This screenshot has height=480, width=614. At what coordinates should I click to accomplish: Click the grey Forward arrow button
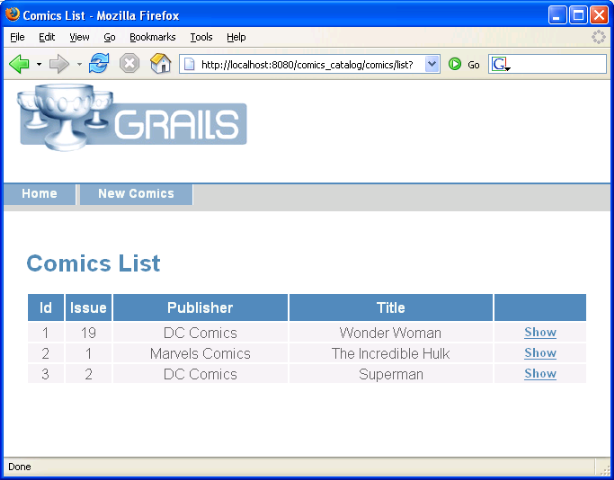[x=59, y=64]
